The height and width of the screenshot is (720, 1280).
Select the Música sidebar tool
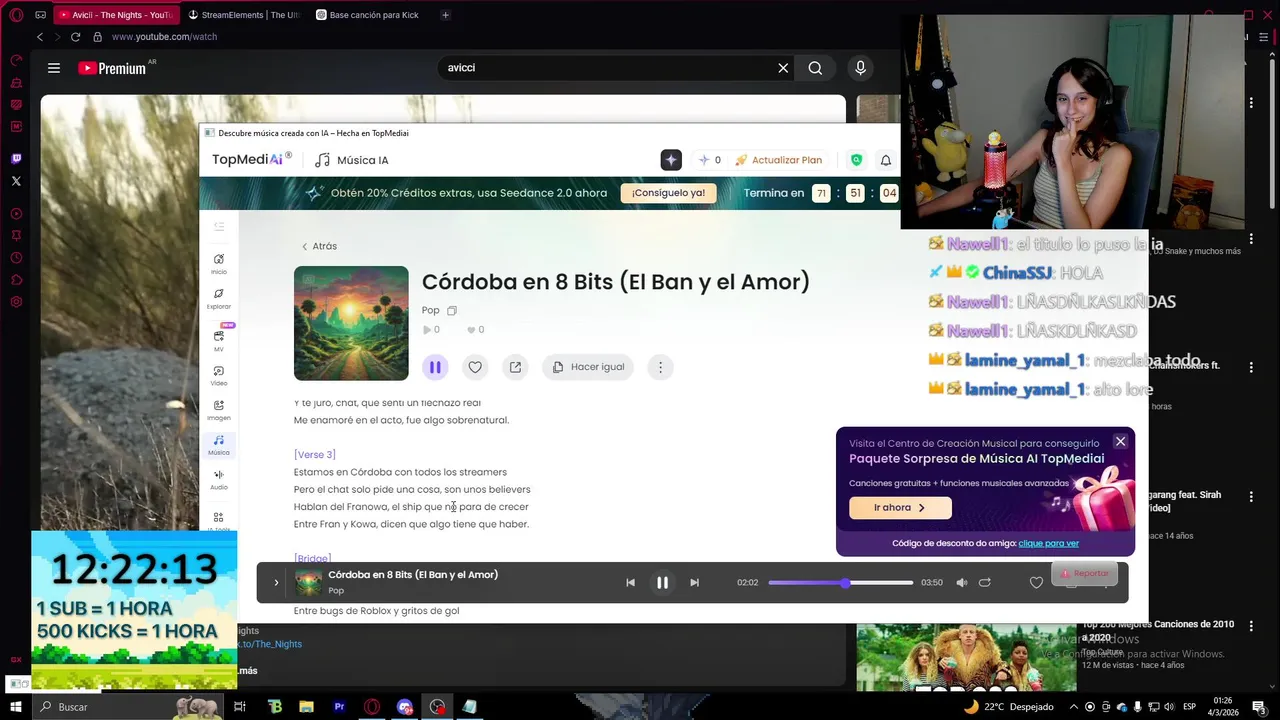point(219,445)
